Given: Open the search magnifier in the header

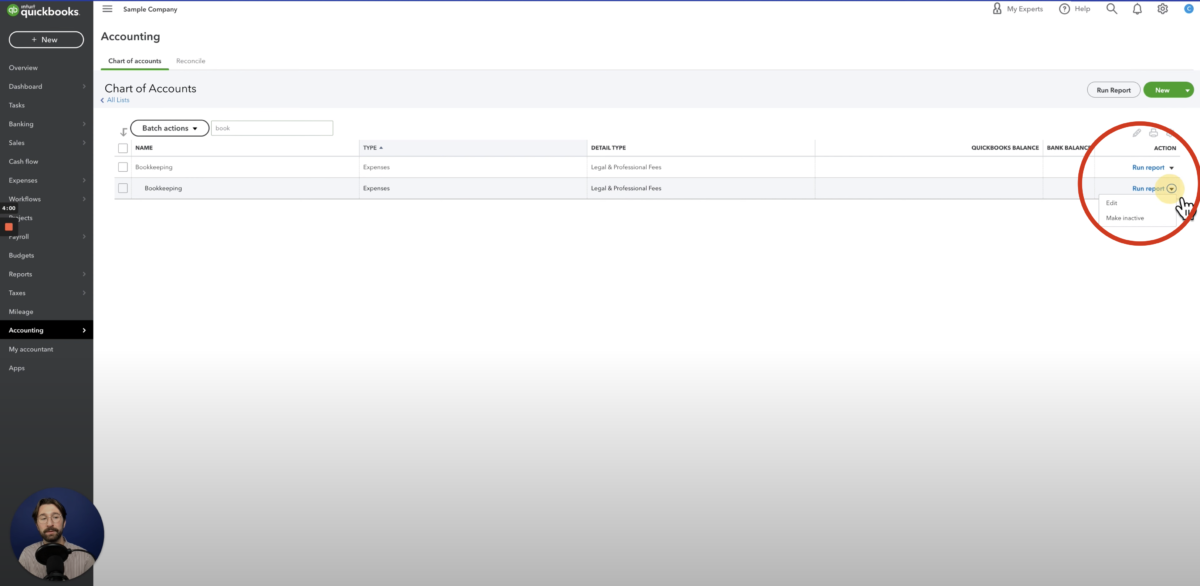Looking at the screenshot, I should pyautogui.click(x=1112, y=9).
